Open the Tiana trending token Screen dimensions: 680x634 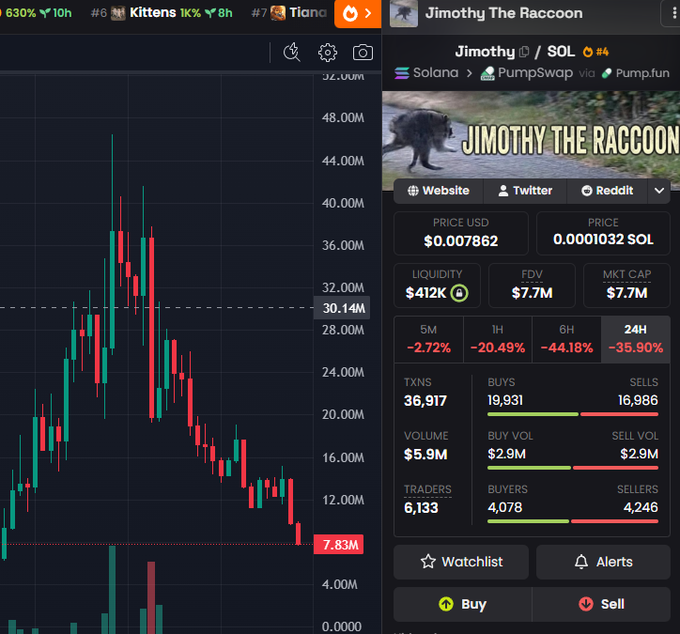(x=289, y=13)
